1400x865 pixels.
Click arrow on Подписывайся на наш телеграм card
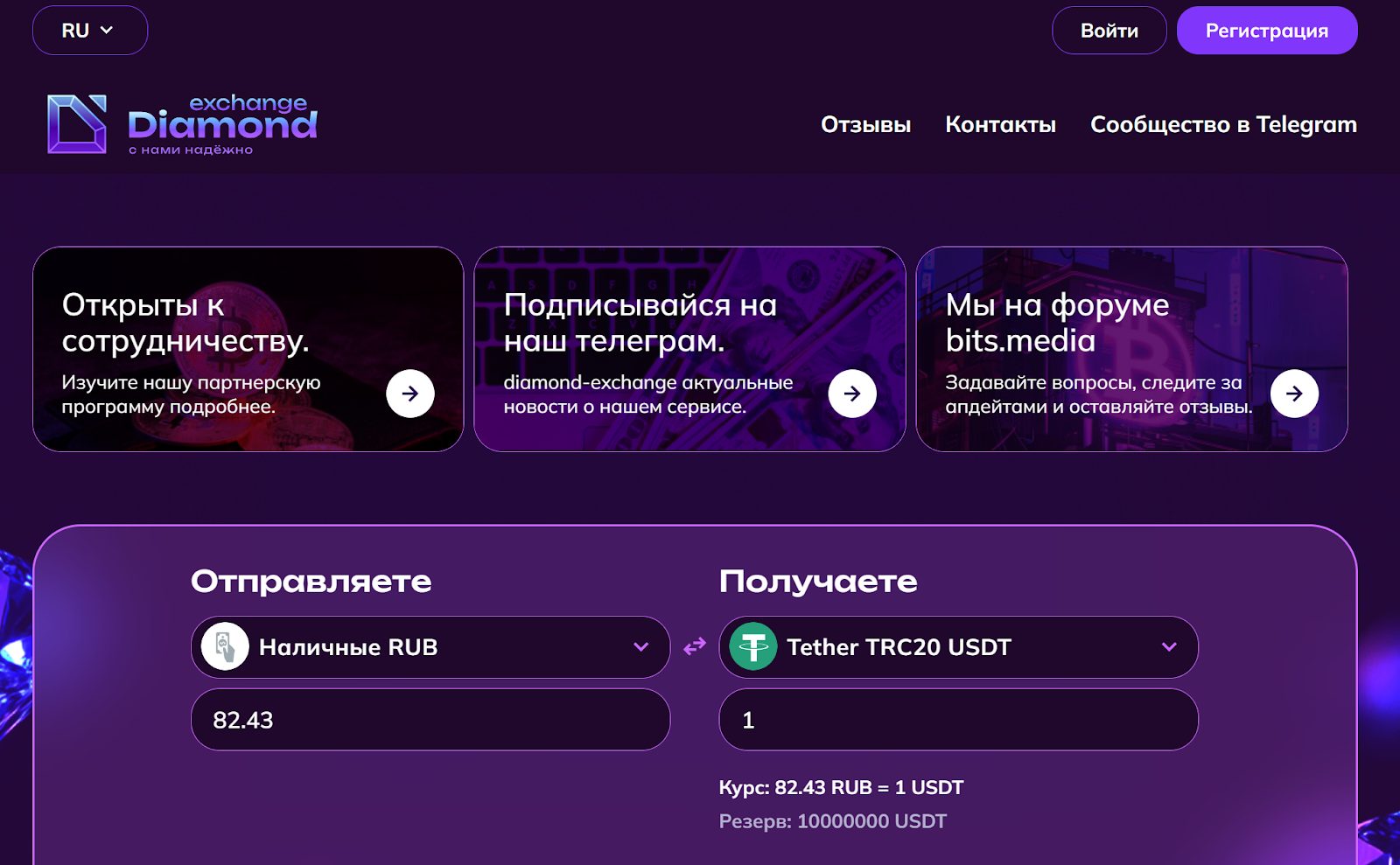(852, 394)
